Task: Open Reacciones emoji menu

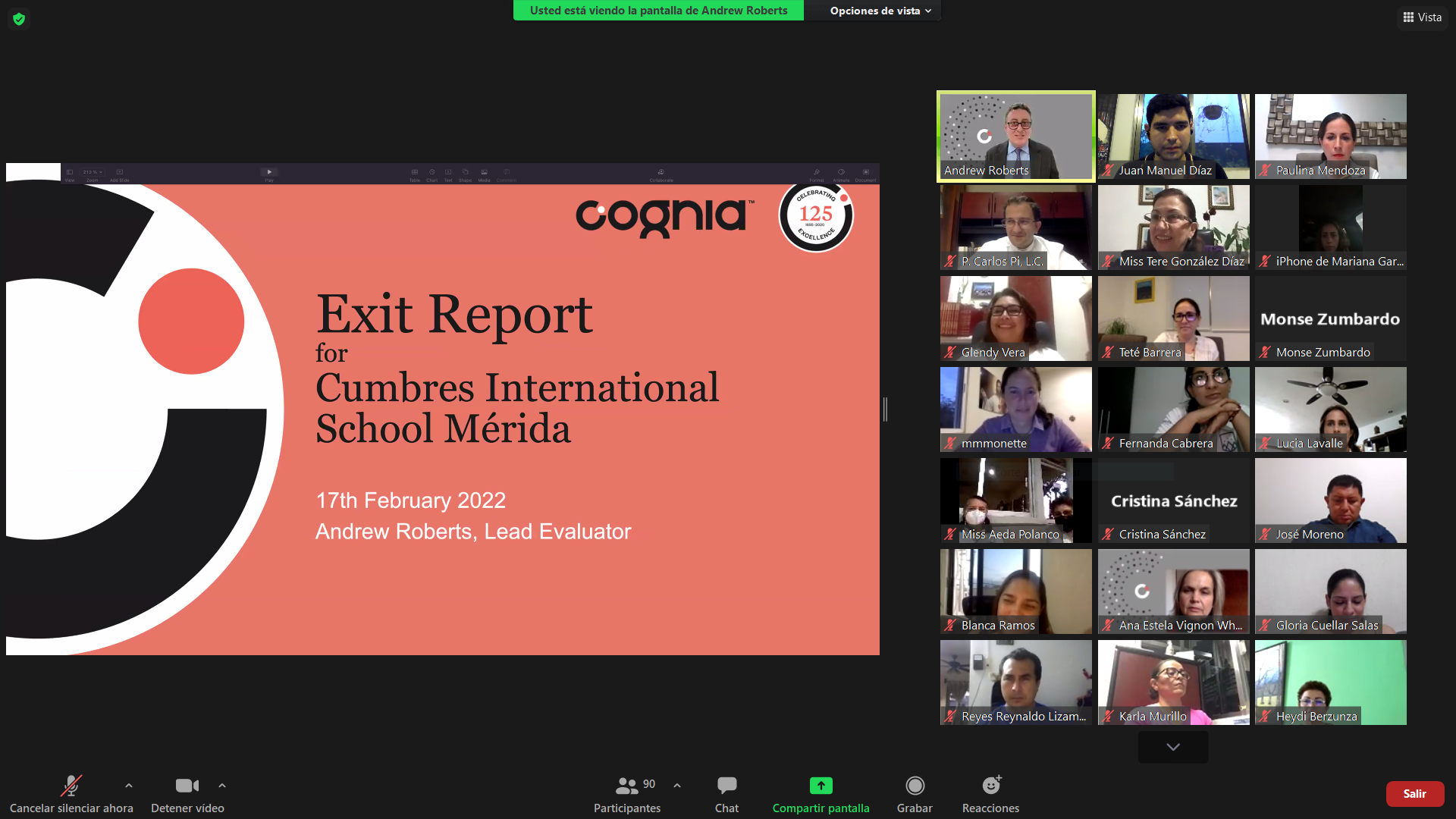Action: (990, 793)
